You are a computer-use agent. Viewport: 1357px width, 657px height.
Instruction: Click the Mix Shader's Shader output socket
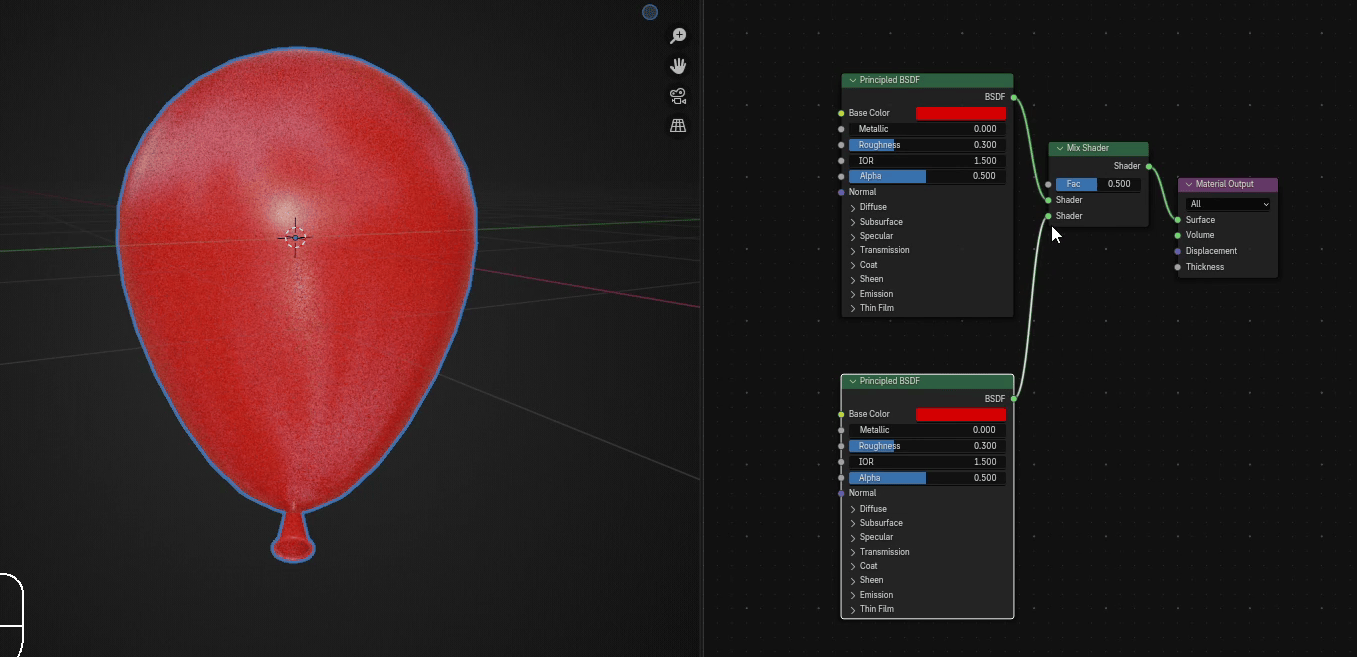[x=1148, y=166]
